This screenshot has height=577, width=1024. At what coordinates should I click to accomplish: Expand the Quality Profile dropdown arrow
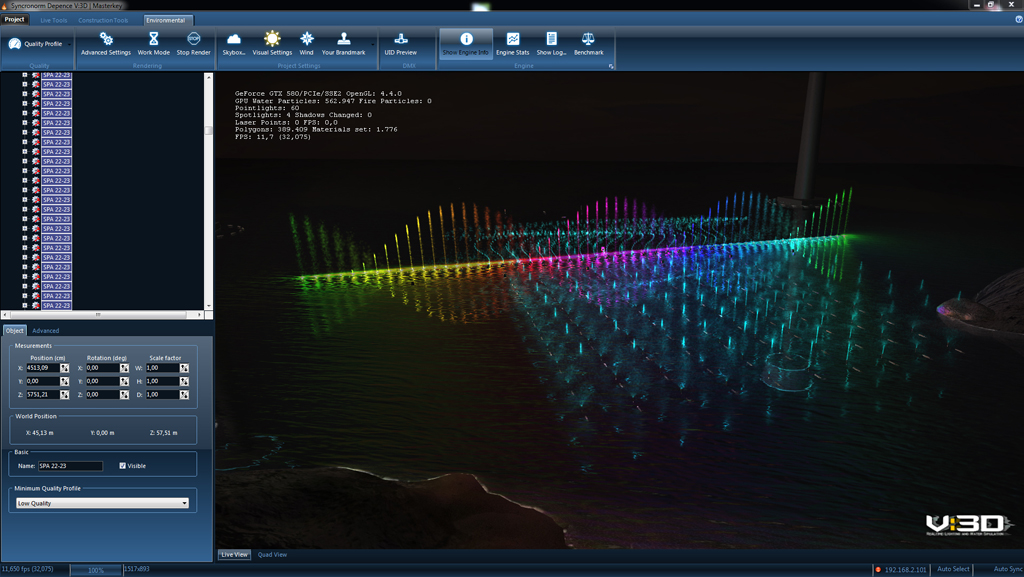click(69, 44)
